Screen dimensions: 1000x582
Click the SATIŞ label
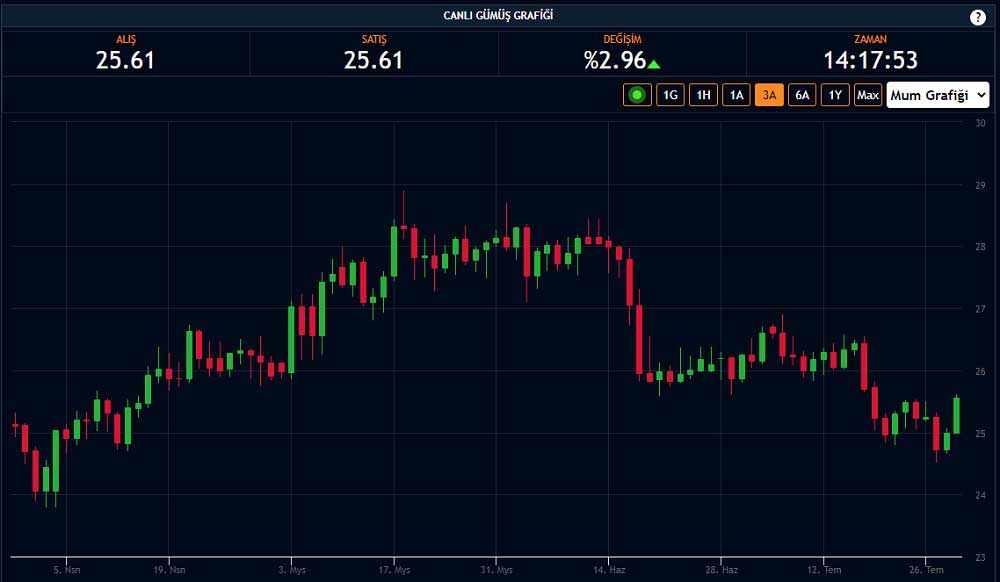pyautogui.click(x=374, y=40)
